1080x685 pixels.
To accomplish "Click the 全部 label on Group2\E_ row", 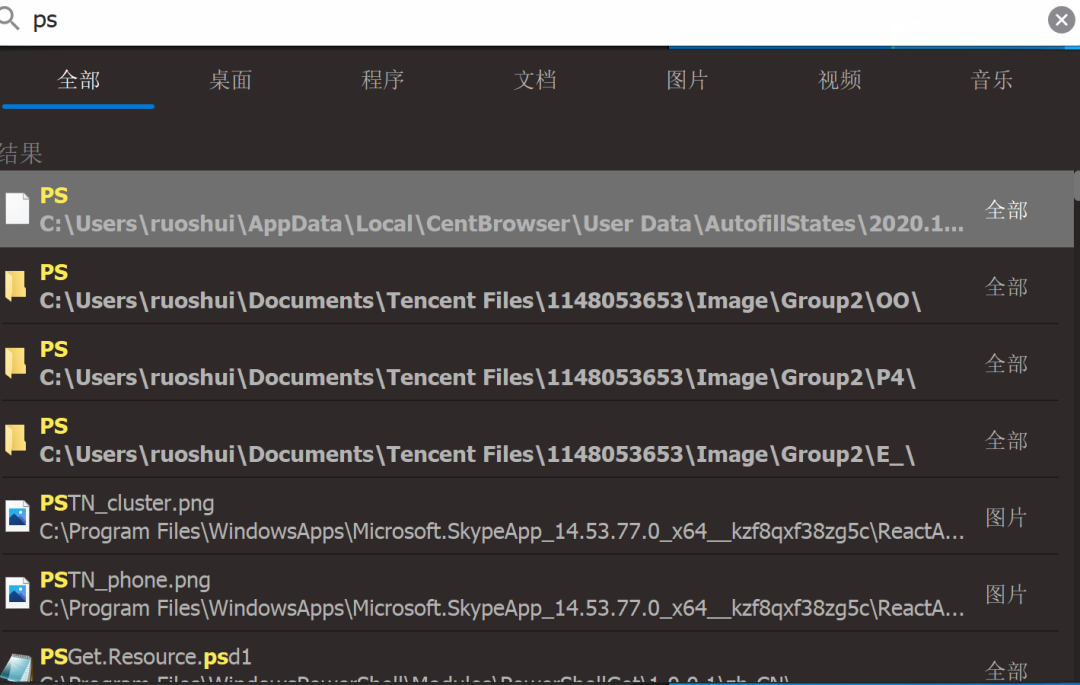I will click(1006, 441).
